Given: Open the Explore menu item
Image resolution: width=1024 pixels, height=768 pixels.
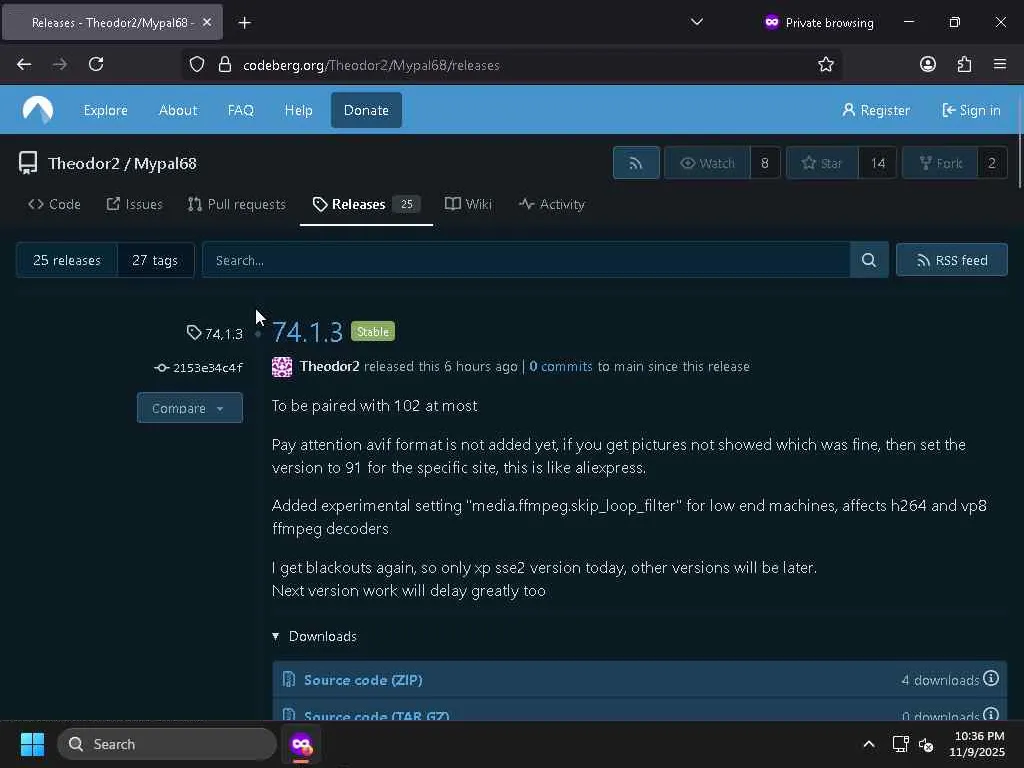Looking at the screenshot, I should (x=106, y=110).
